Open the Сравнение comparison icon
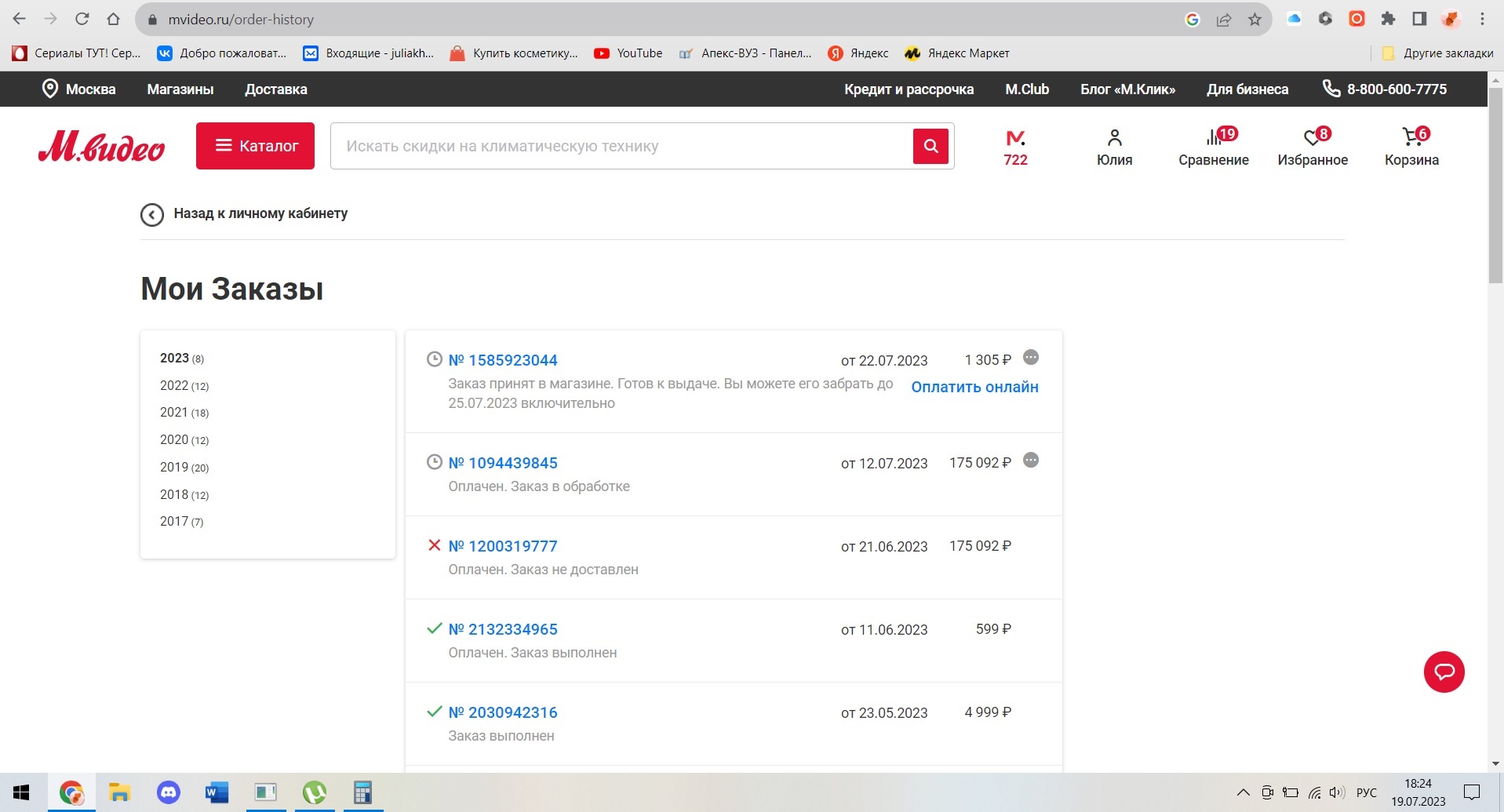The width and height of the screenshot is (1504, 812). pos(1213,147)
